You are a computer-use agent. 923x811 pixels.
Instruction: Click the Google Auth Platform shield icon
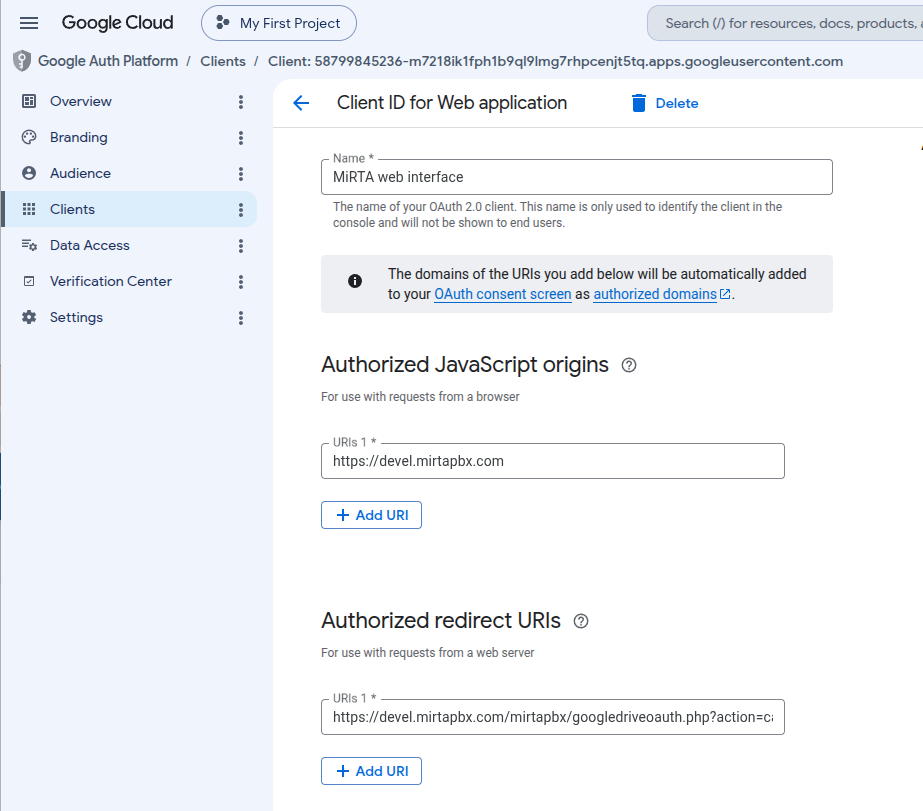pyautogui.click(x=22, y=61)
